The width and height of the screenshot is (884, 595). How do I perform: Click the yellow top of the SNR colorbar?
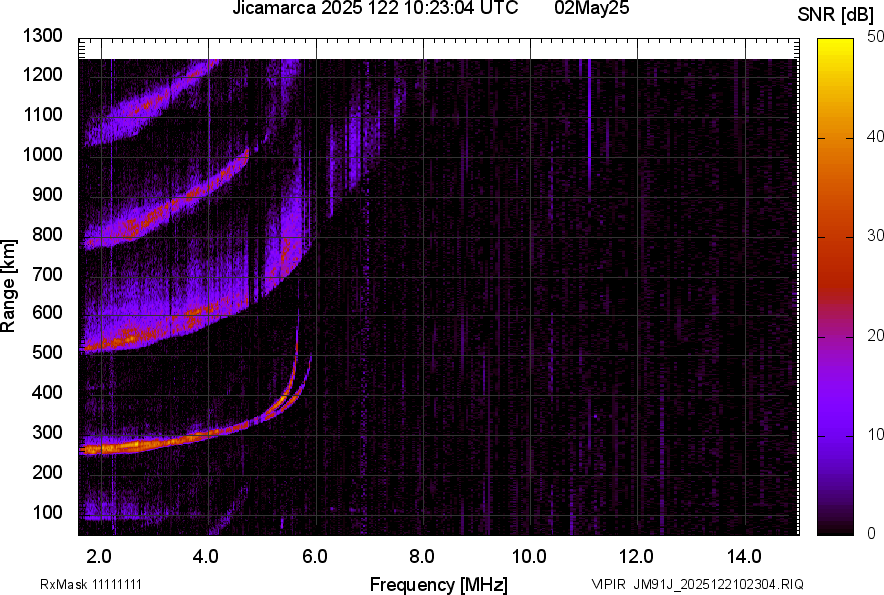(834, 45)
